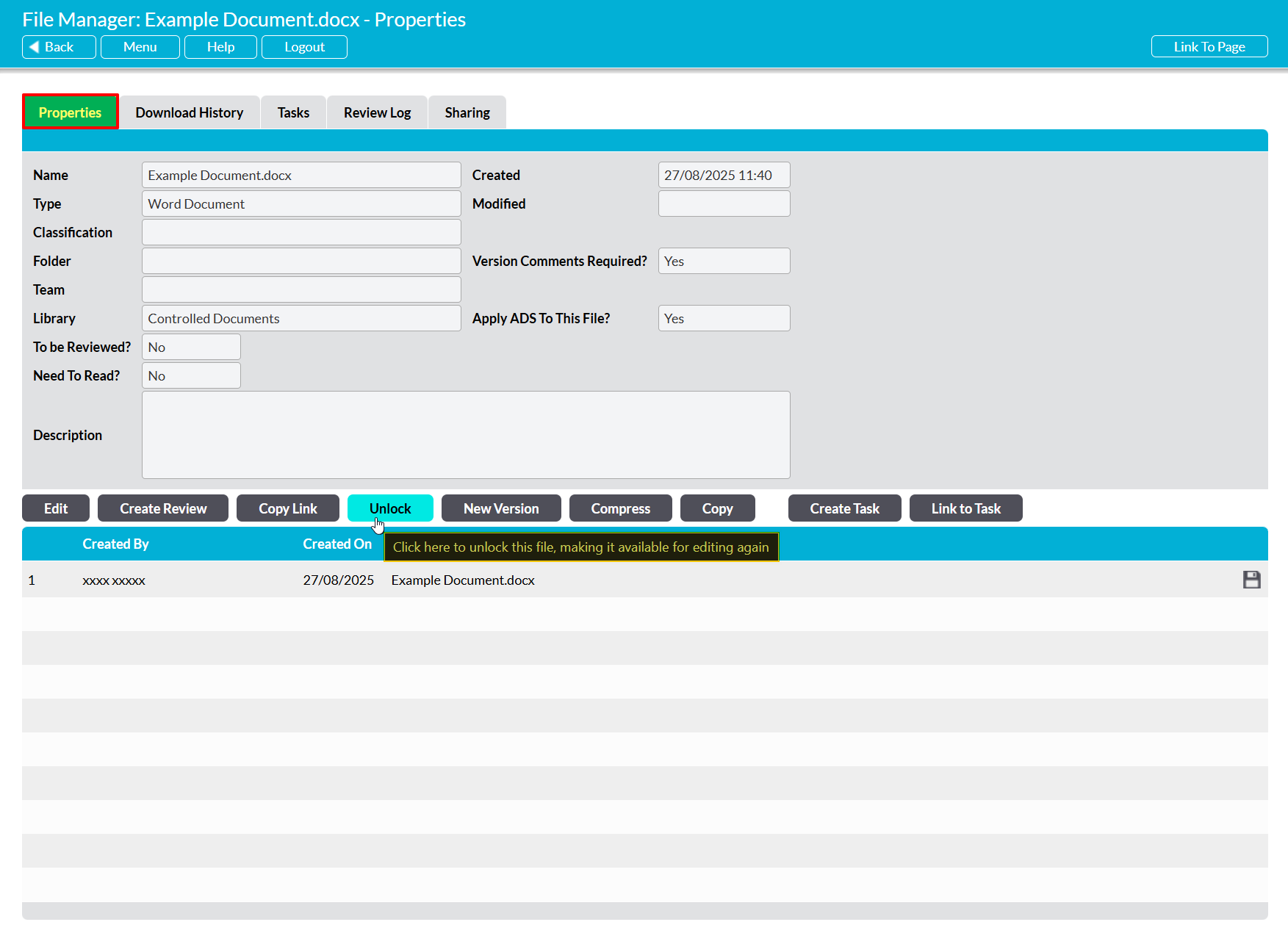Select the Review Log tab

coord(377,112)
